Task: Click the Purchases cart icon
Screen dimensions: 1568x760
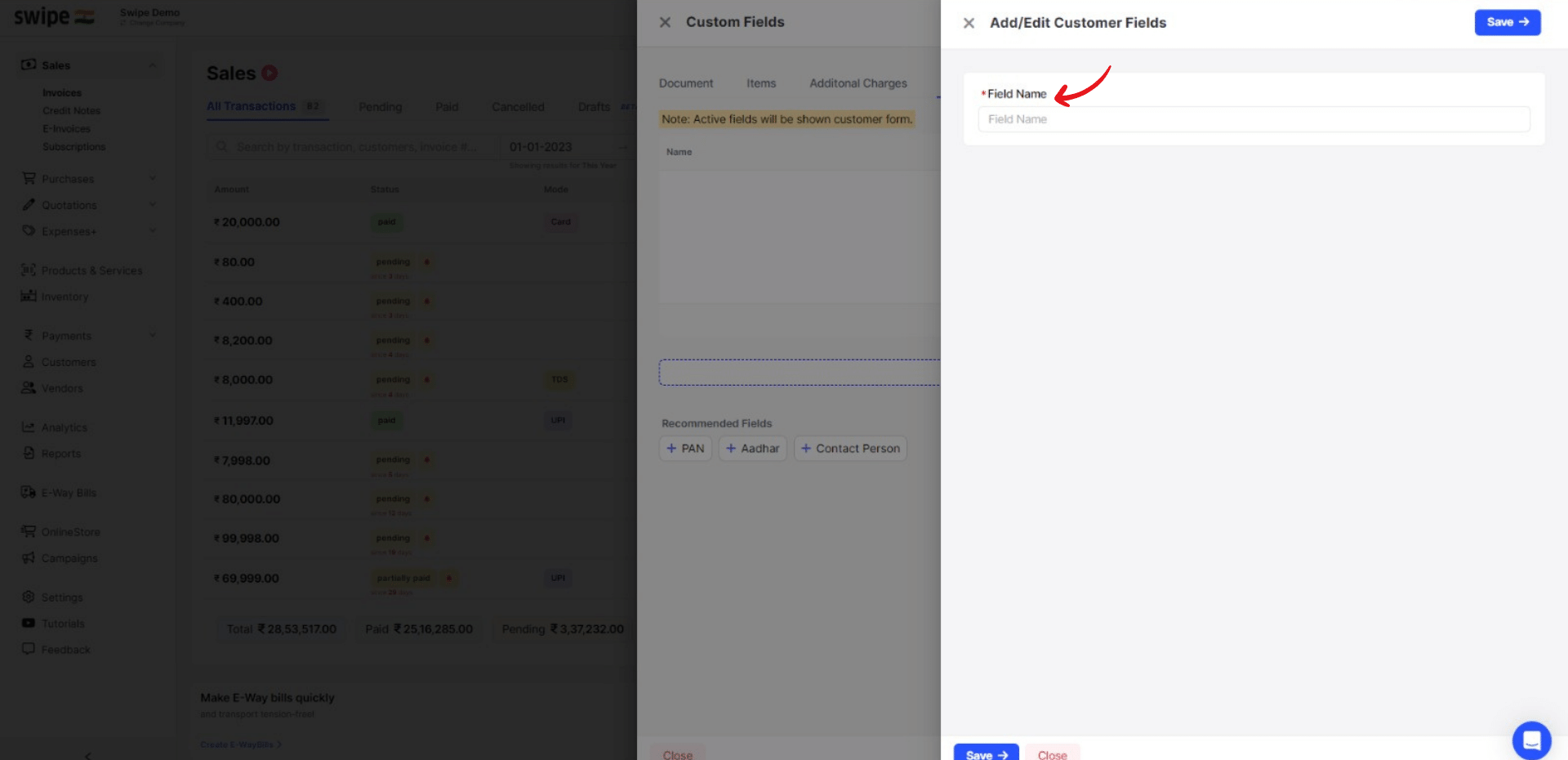Action: 29,178
